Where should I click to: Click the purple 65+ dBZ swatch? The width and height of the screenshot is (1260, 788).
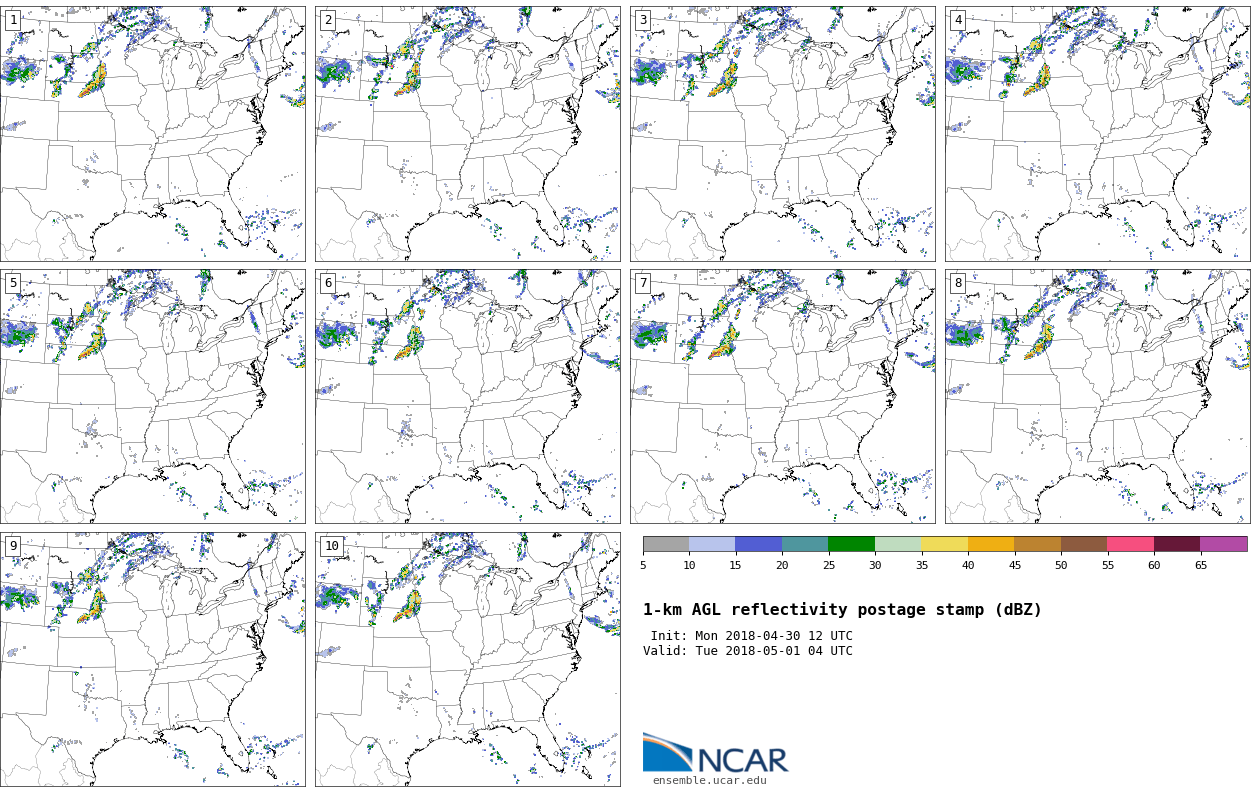click(1223, 545)
